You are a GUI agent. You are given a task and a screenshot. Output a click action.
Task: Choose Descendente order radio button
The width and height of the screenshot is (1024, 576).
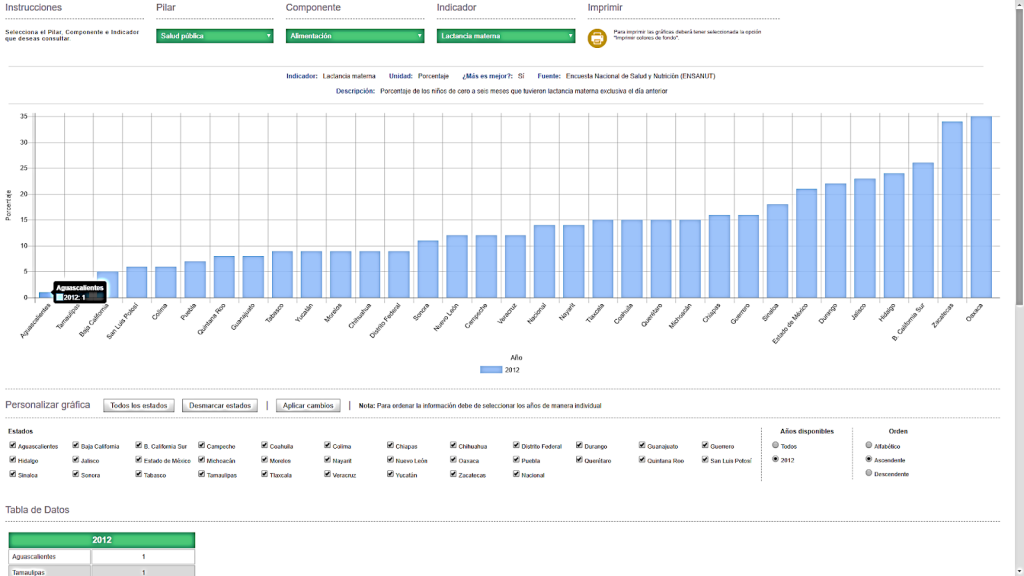(868, 473)
